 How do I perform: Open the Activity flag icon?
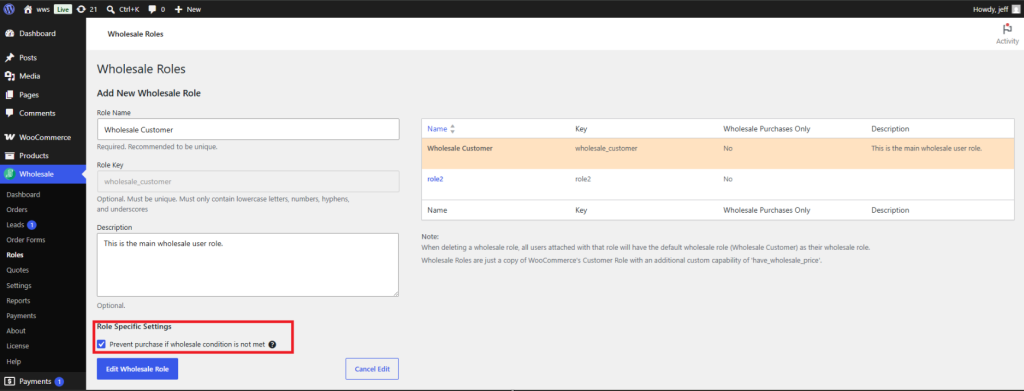1007,29
